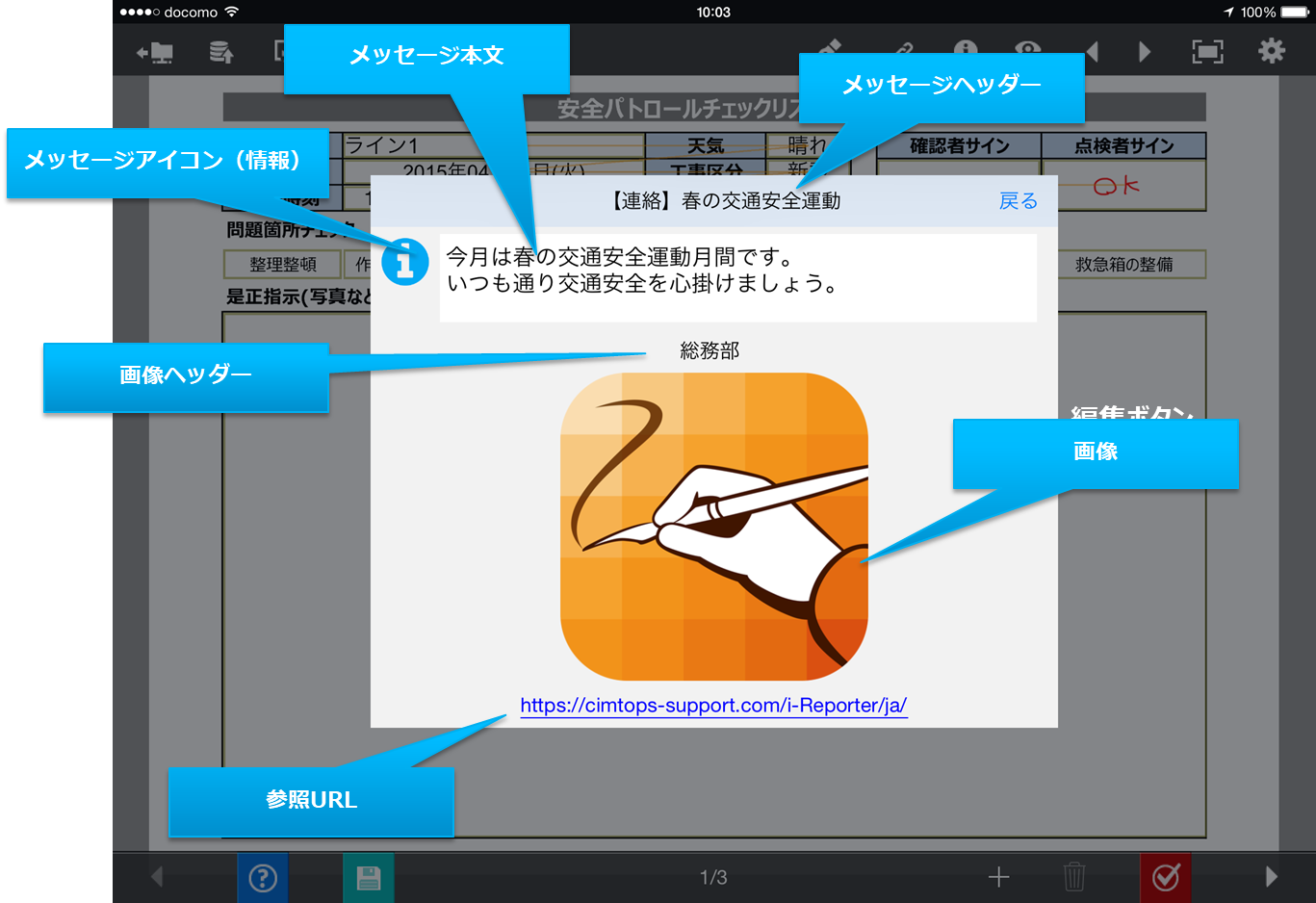The height and width of the screenshot is (903, 1316).
Task: Tap the blue information icon in message
Action: coord(405,262)
